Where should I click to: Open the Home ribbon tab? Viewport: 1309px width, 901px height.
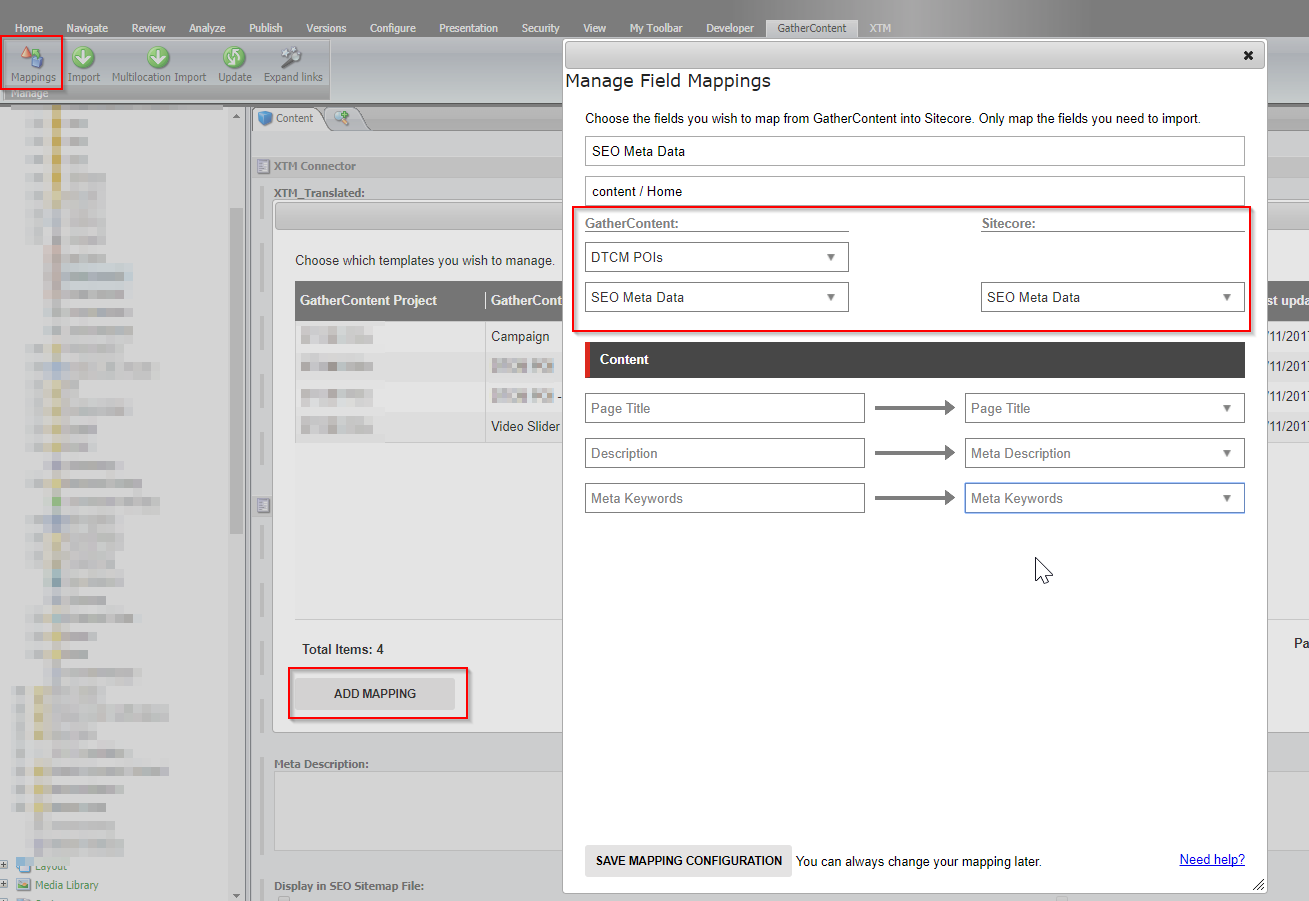pyautogui.click(x=29, y=28)
